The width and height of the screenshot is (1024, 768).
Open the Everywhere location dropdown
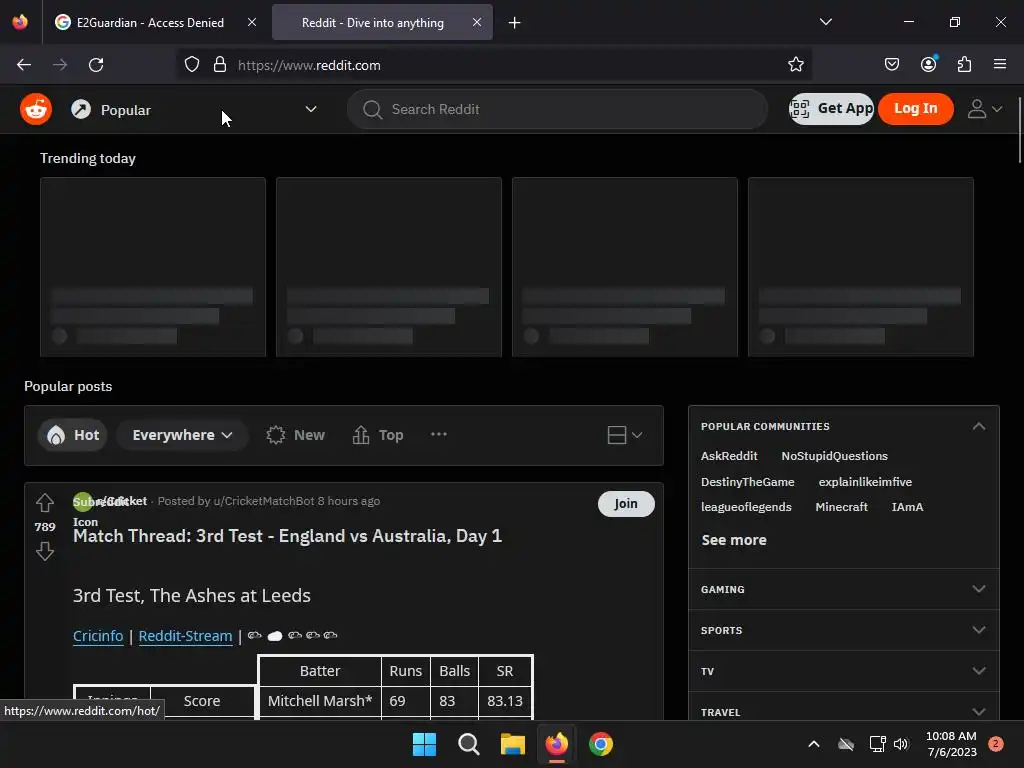(182, 435)
